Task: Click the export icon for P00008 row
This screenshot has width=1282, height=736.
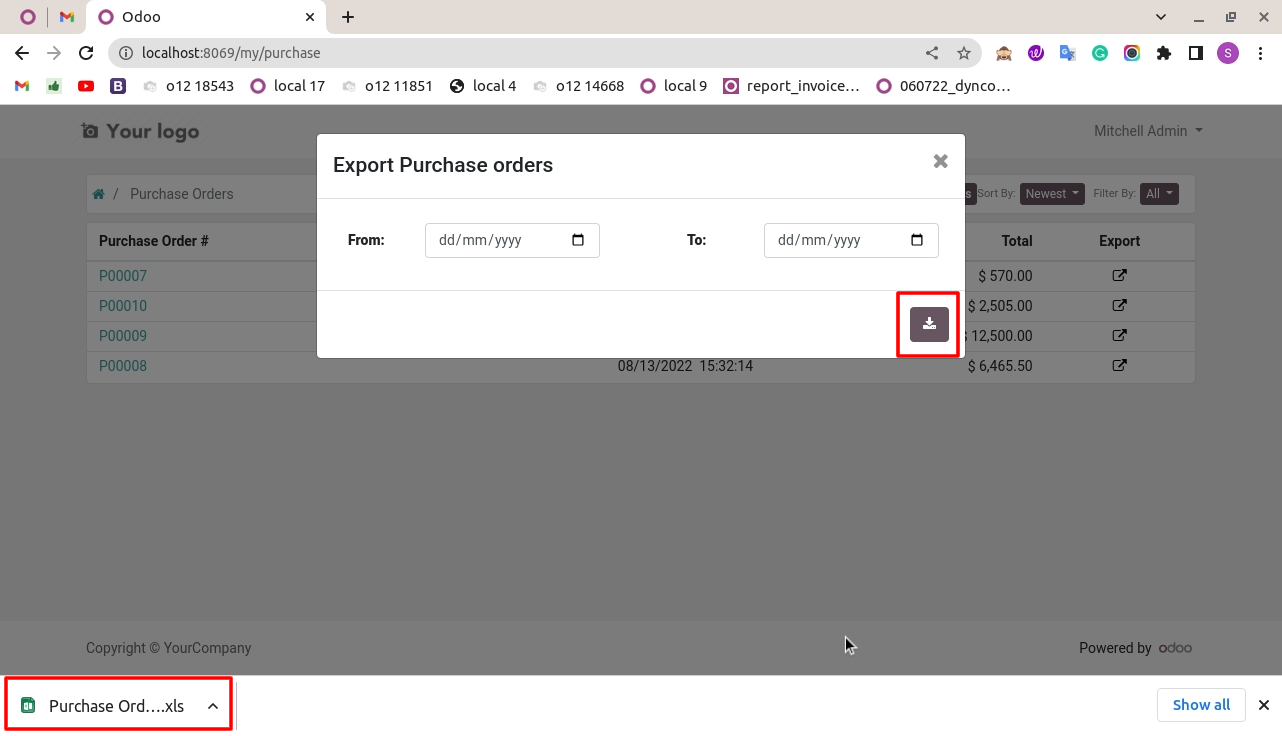Action: pyautogui.click(x=1119, y=365)
